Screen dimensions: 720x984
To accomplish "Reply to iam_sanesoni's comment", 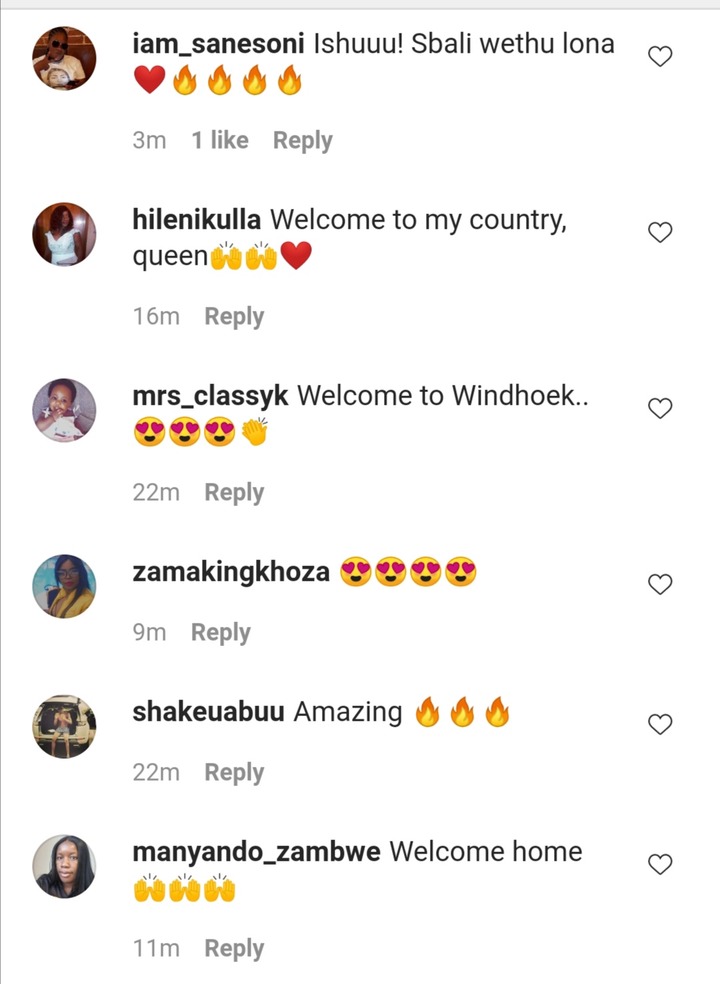I will pos(303,141).
